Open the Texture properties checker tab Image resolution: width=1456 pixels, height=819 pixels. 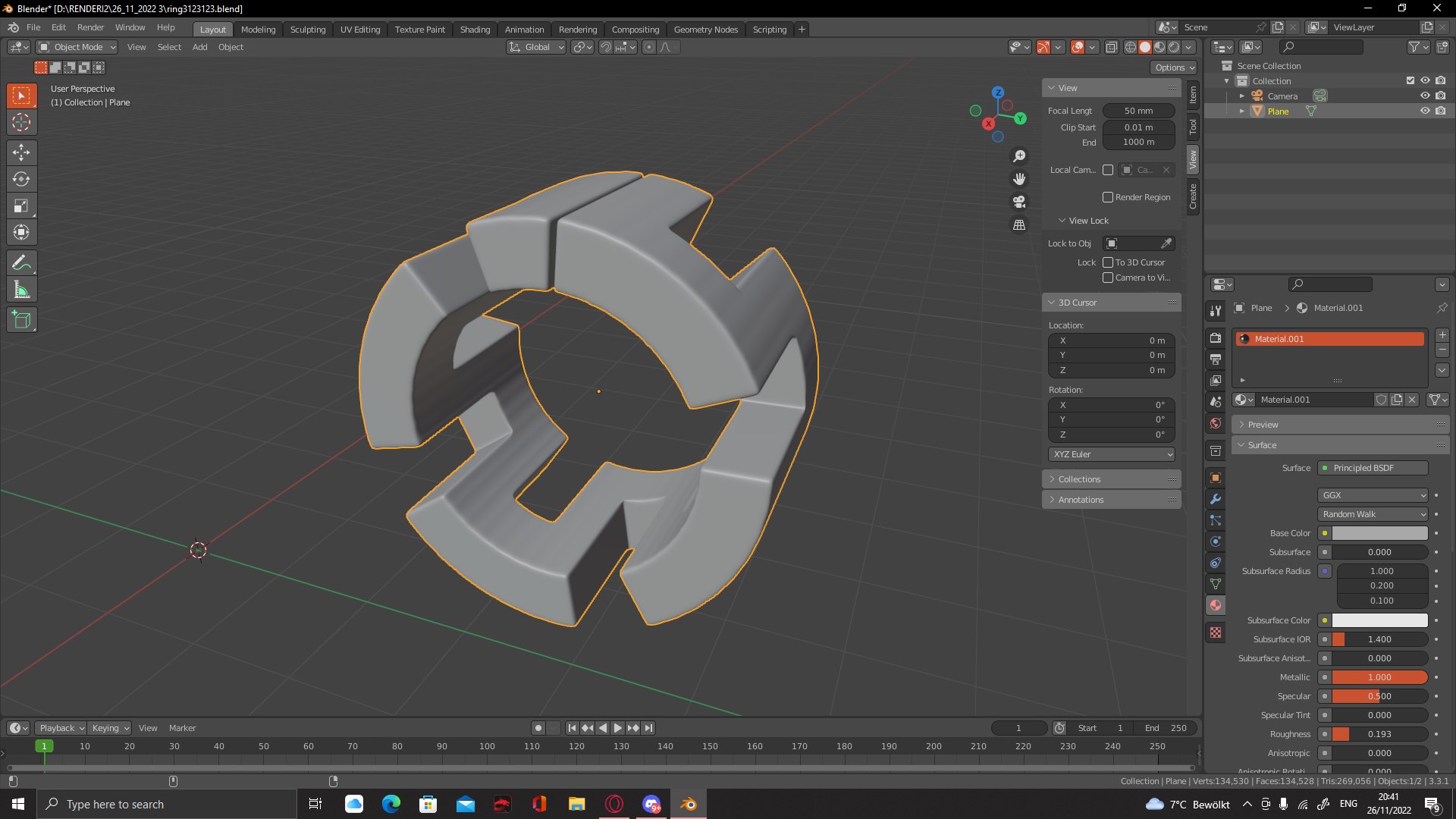click(1216, 632)
